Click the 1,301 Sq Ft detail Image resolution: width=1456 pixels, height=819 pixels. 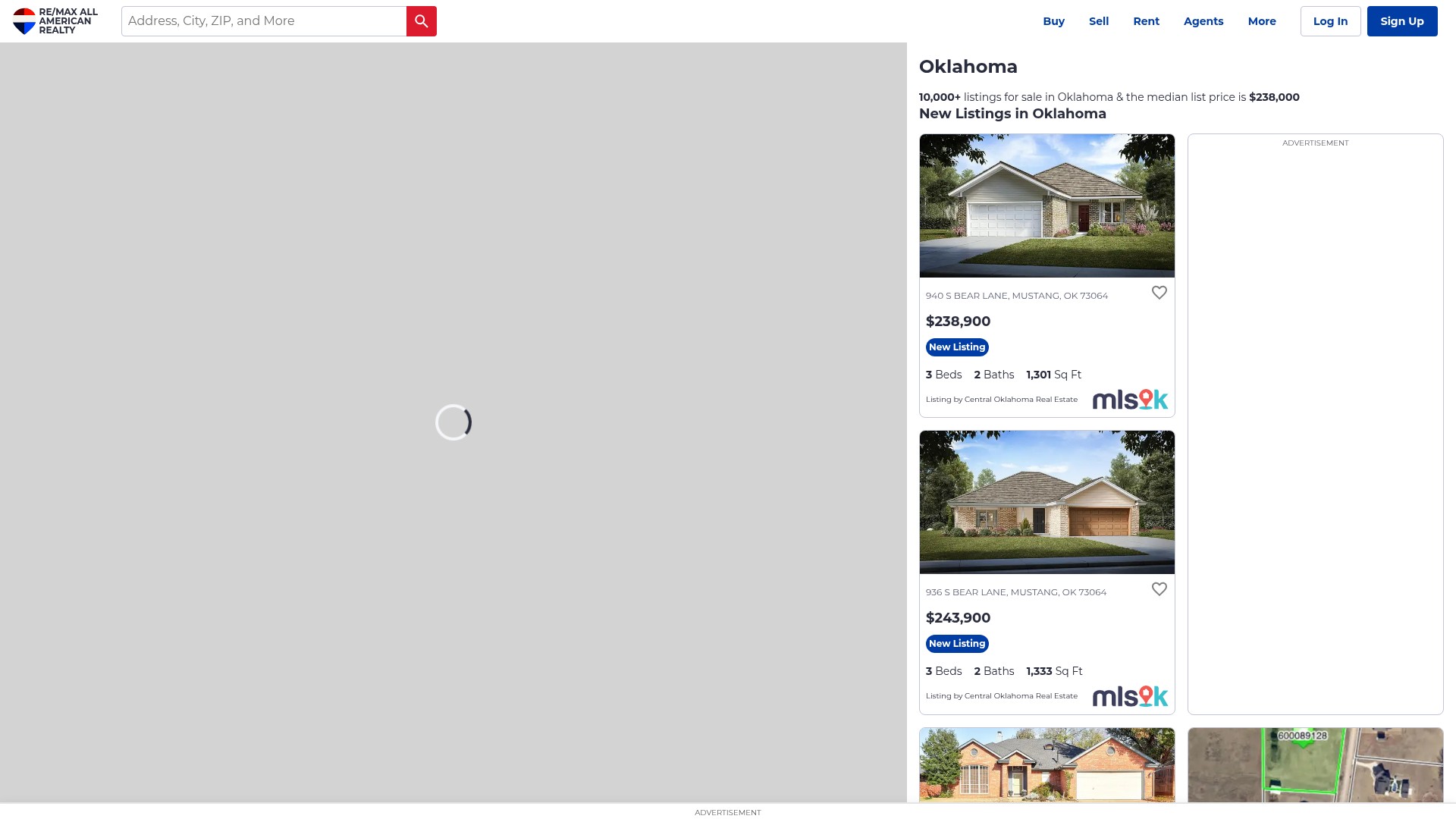[1053, 375]
